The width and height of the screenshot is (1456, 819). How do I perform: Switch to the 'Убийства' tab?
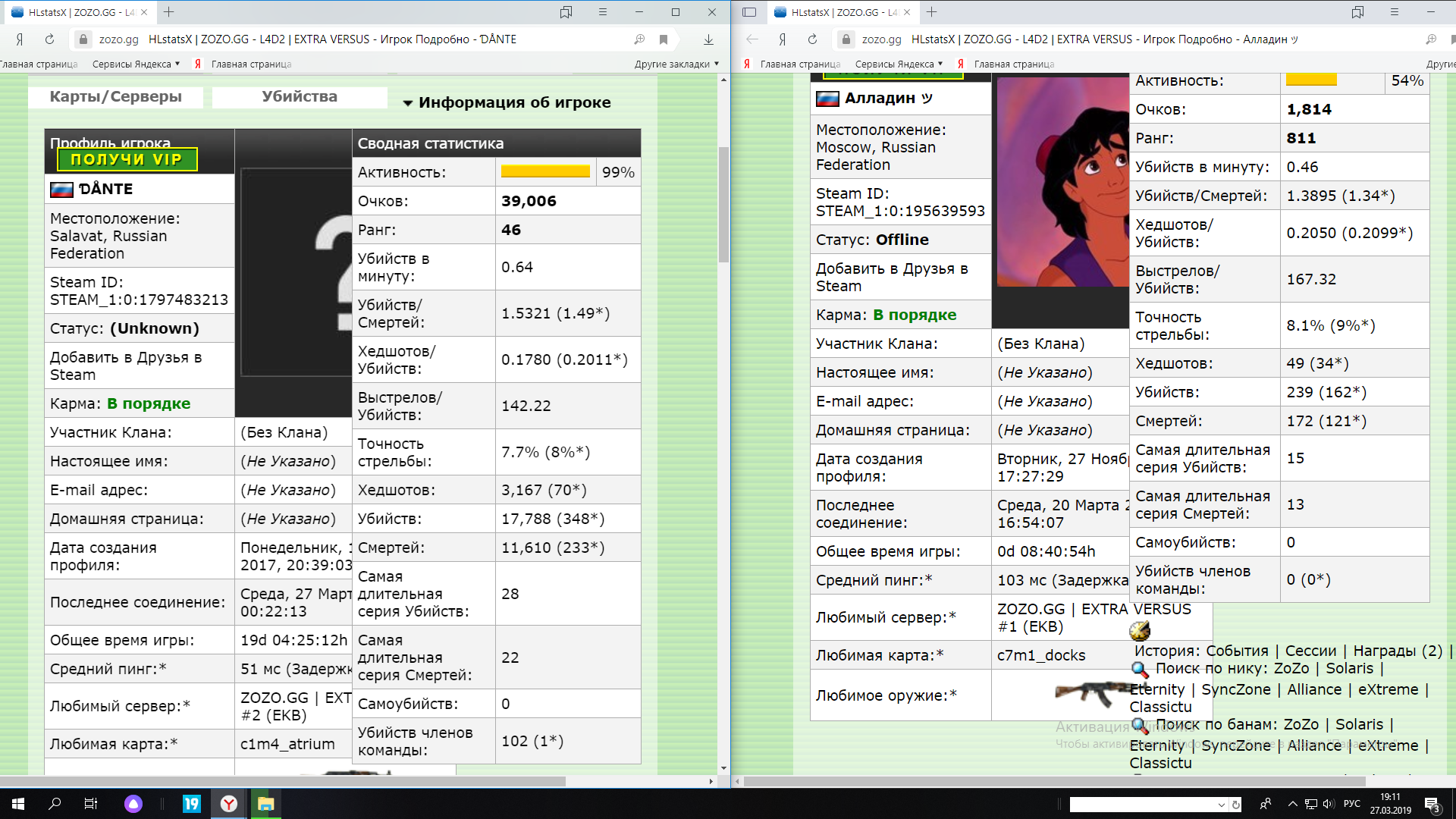pos(299,96)
